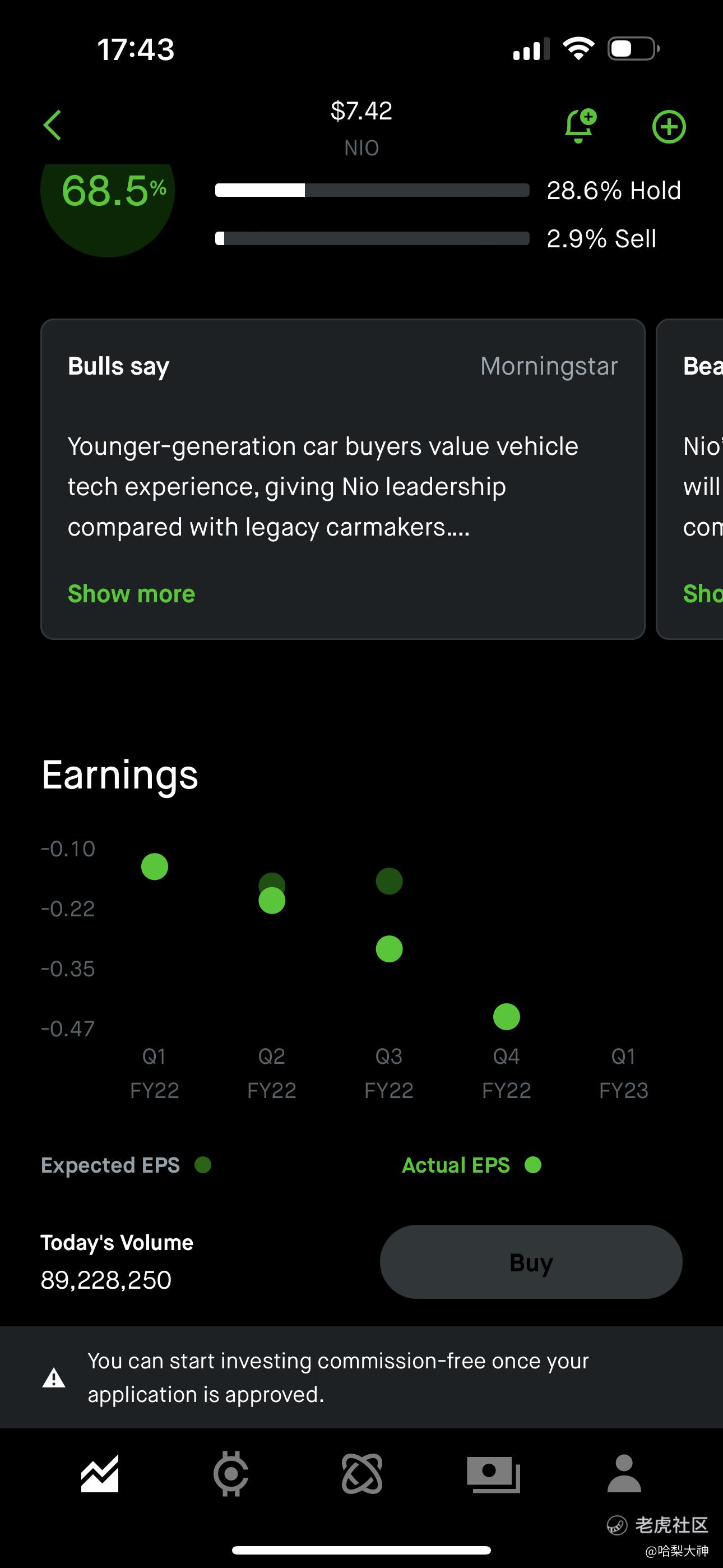
Task: Expand the Bears say card's Show more
Action: tap(703, 593)
